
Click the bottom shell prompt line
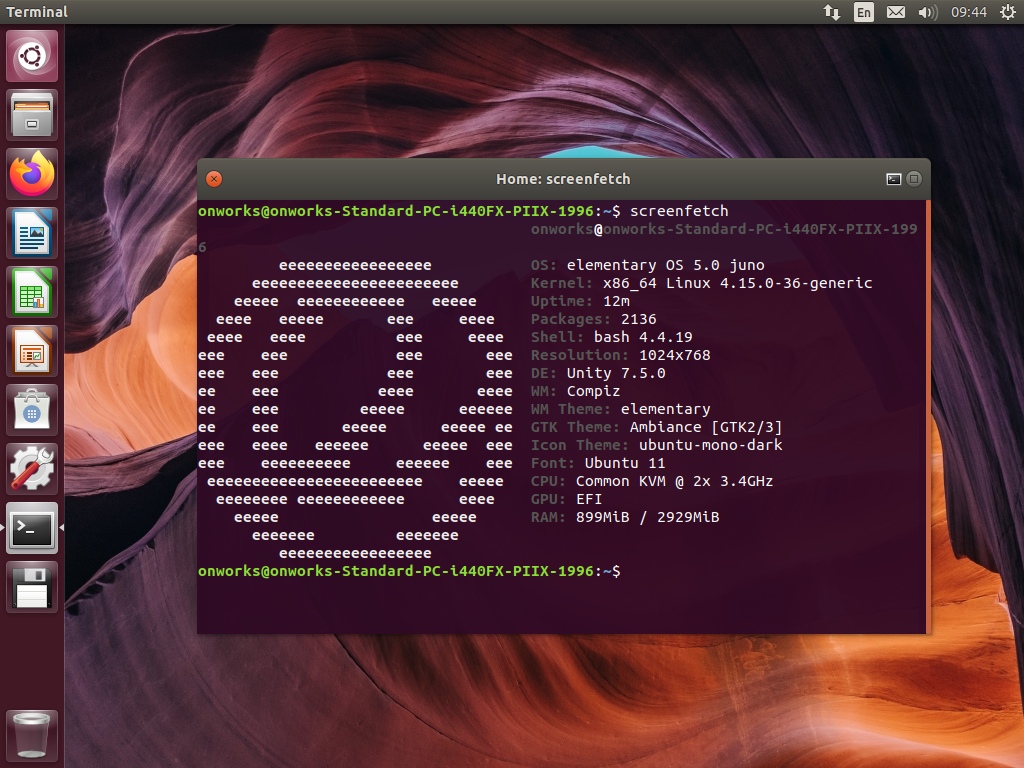409,571
